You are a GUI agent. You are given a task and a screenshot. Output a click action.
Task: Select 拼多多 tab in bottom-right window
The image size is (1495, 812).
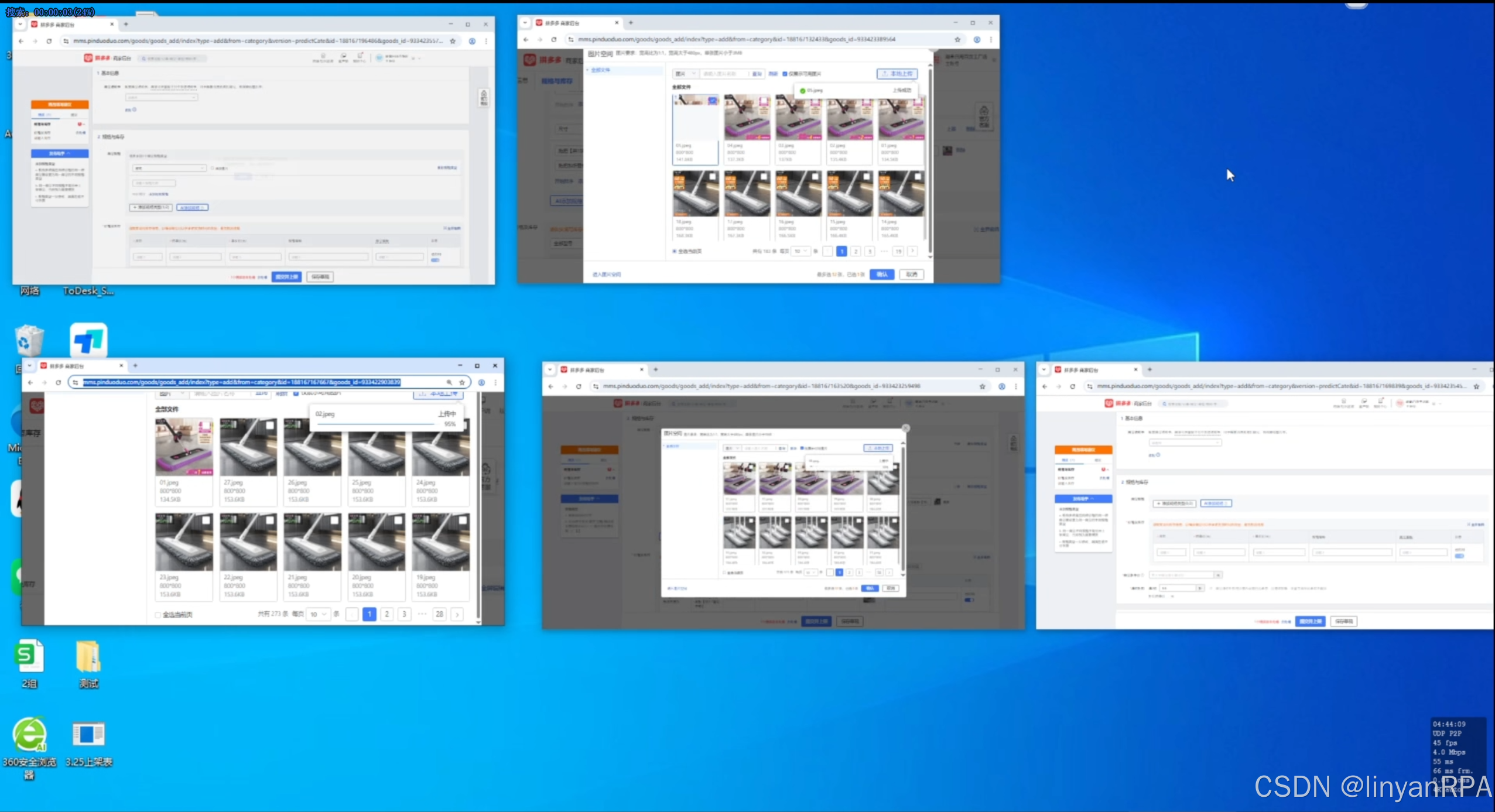(x=1096, y=369)
